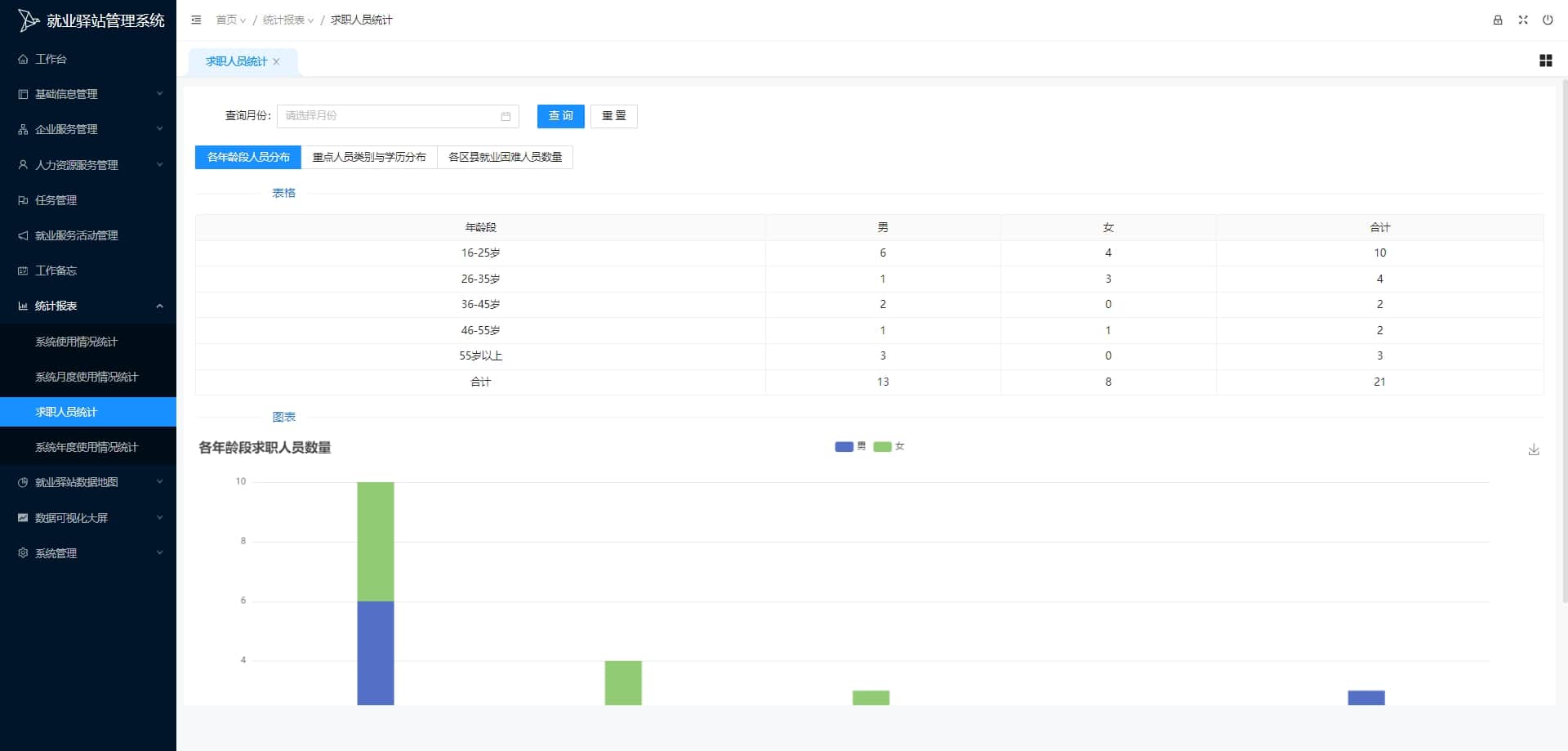Click the blue 男 bar at chart right
The width and height of the screenshot is (1568, 751).
[1366, 698]
